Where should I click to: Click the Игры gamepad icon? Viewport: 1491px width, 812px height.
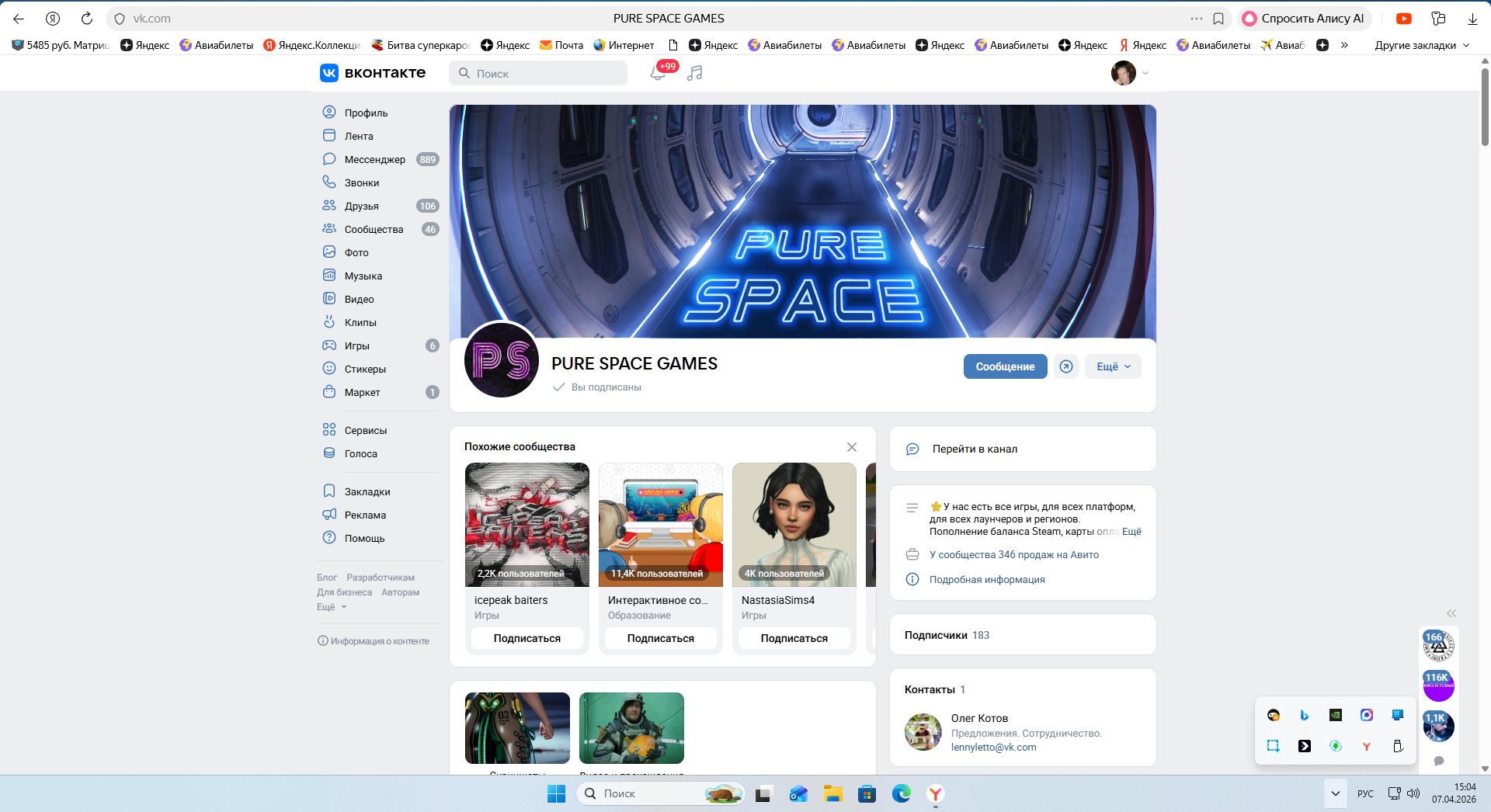tap(329, 345)
